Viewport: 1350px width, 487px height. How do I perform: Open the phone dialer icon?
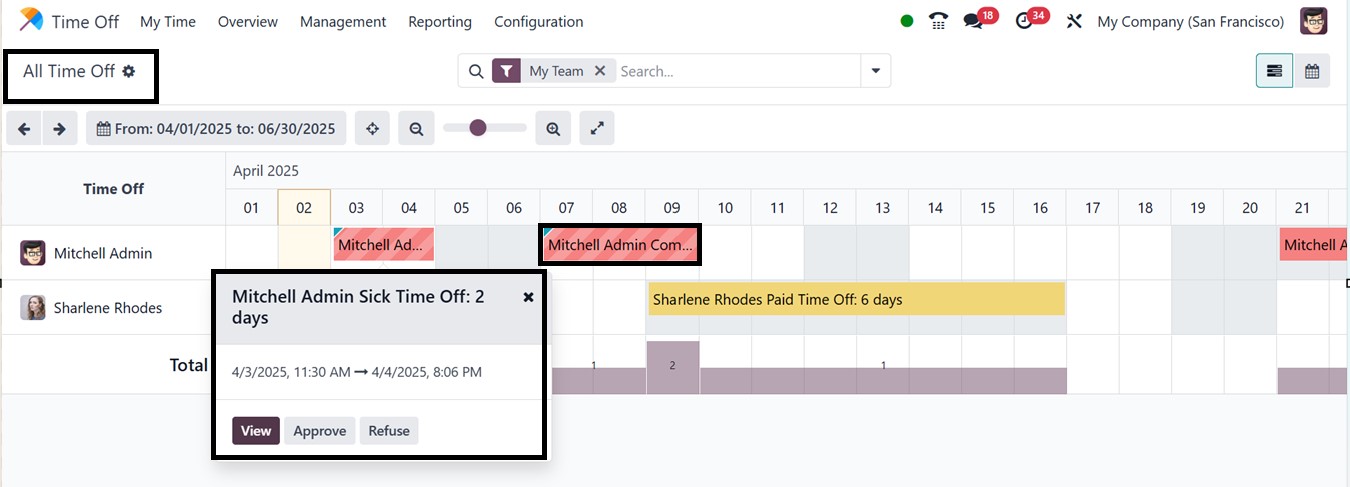coord(938,21)
